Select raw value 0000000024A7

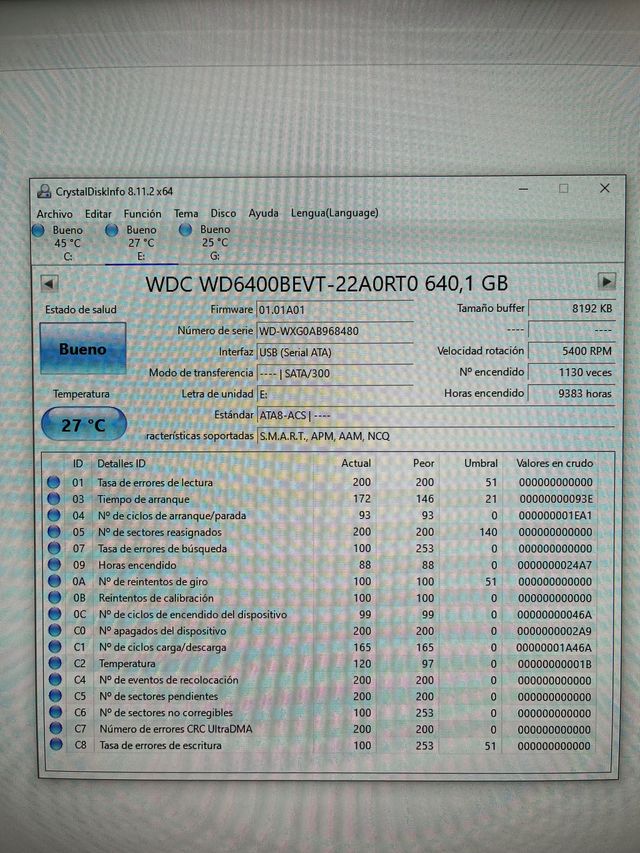point(555,565)
